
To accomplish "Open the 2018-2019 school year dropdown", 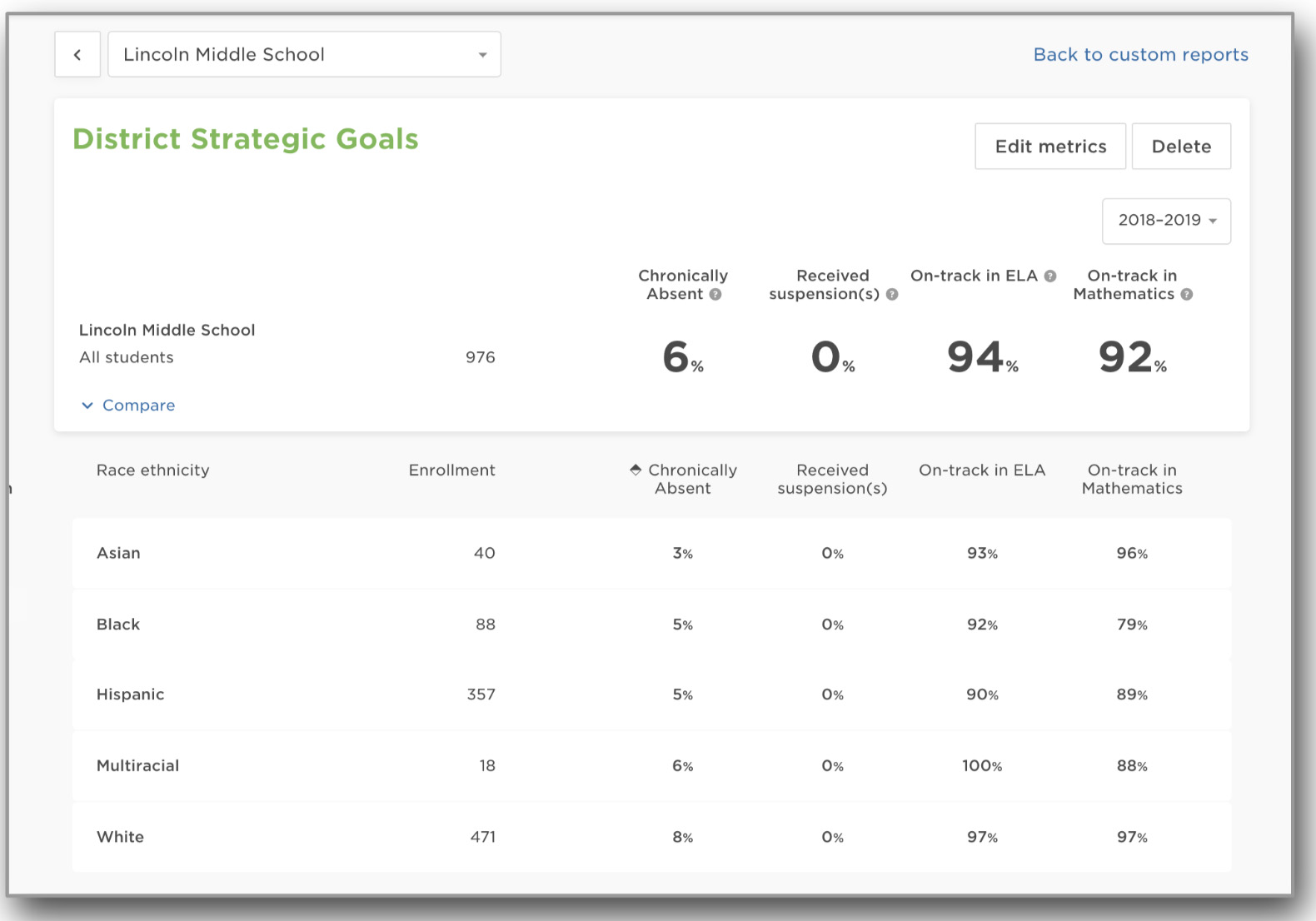I will tap(1165, 221).
